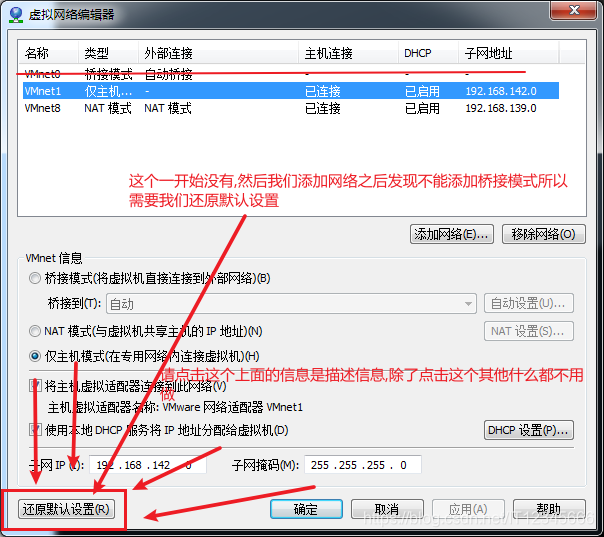Click the NAT 模式 type cell in VMnet8 row

[x=108, y=108]
